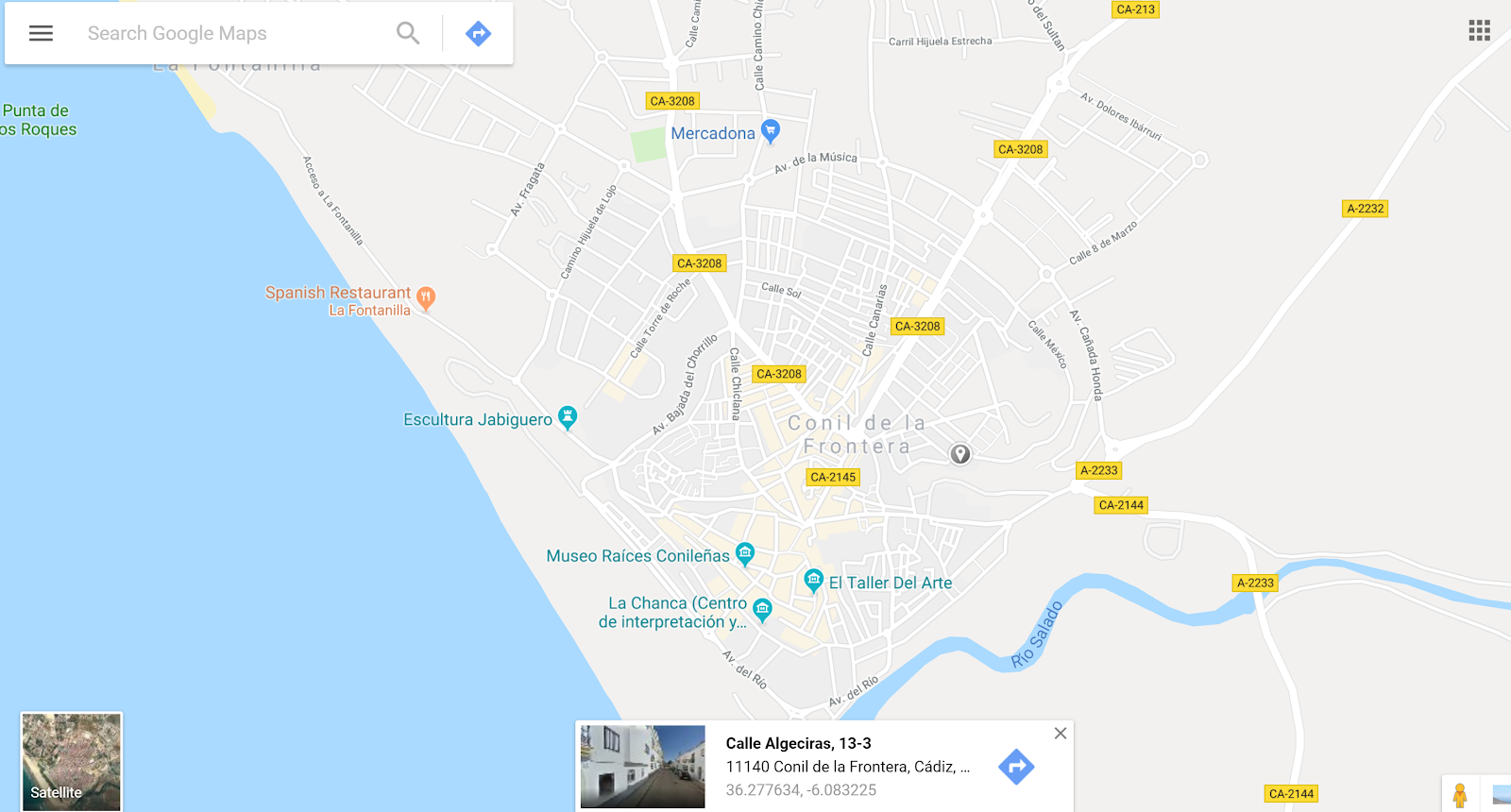Click the coordinates 36.277634, -6.083225

(x=801, y=790)
